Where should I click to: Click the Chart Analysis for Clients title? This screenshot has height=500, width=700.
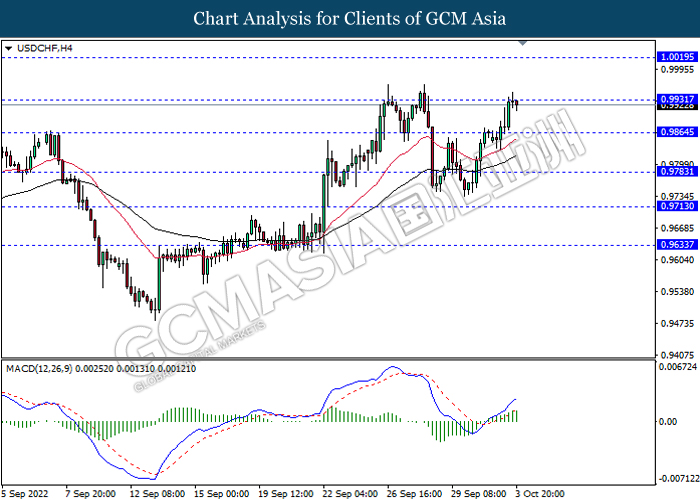click(x=350, y=19)
